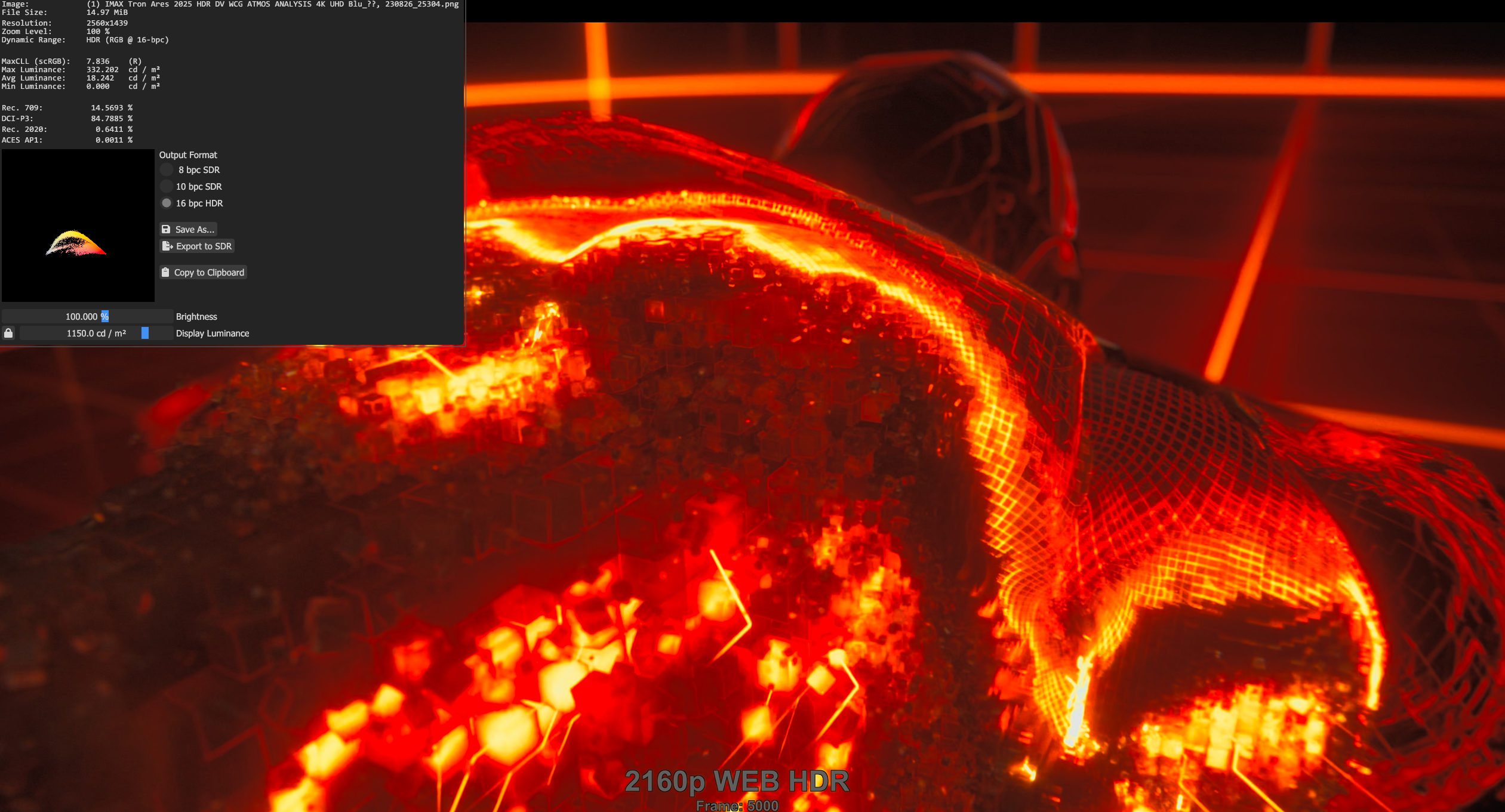Click the Export to SDR button
1505x812 pixels.
[x=197, y=246]
